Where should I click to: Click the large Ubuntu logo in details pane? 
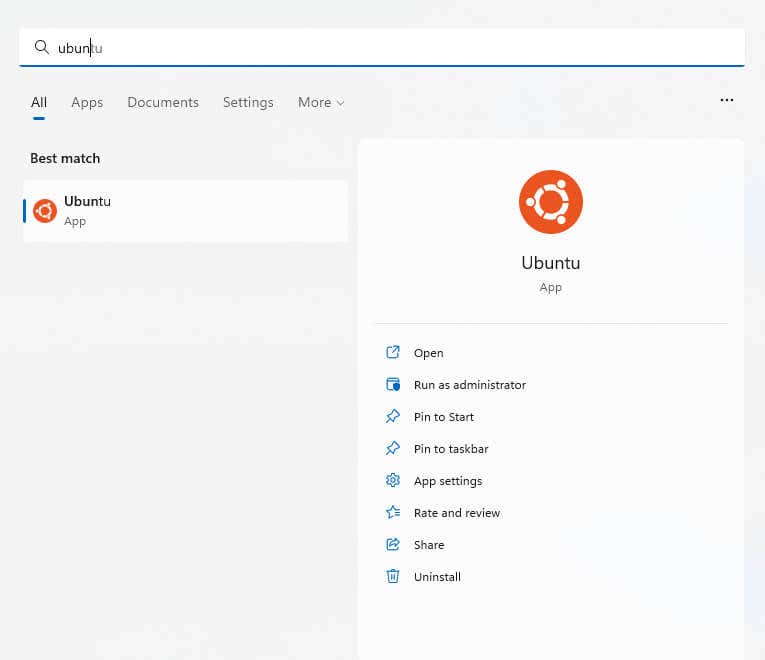pyautogui.click(x=550, y=202)
